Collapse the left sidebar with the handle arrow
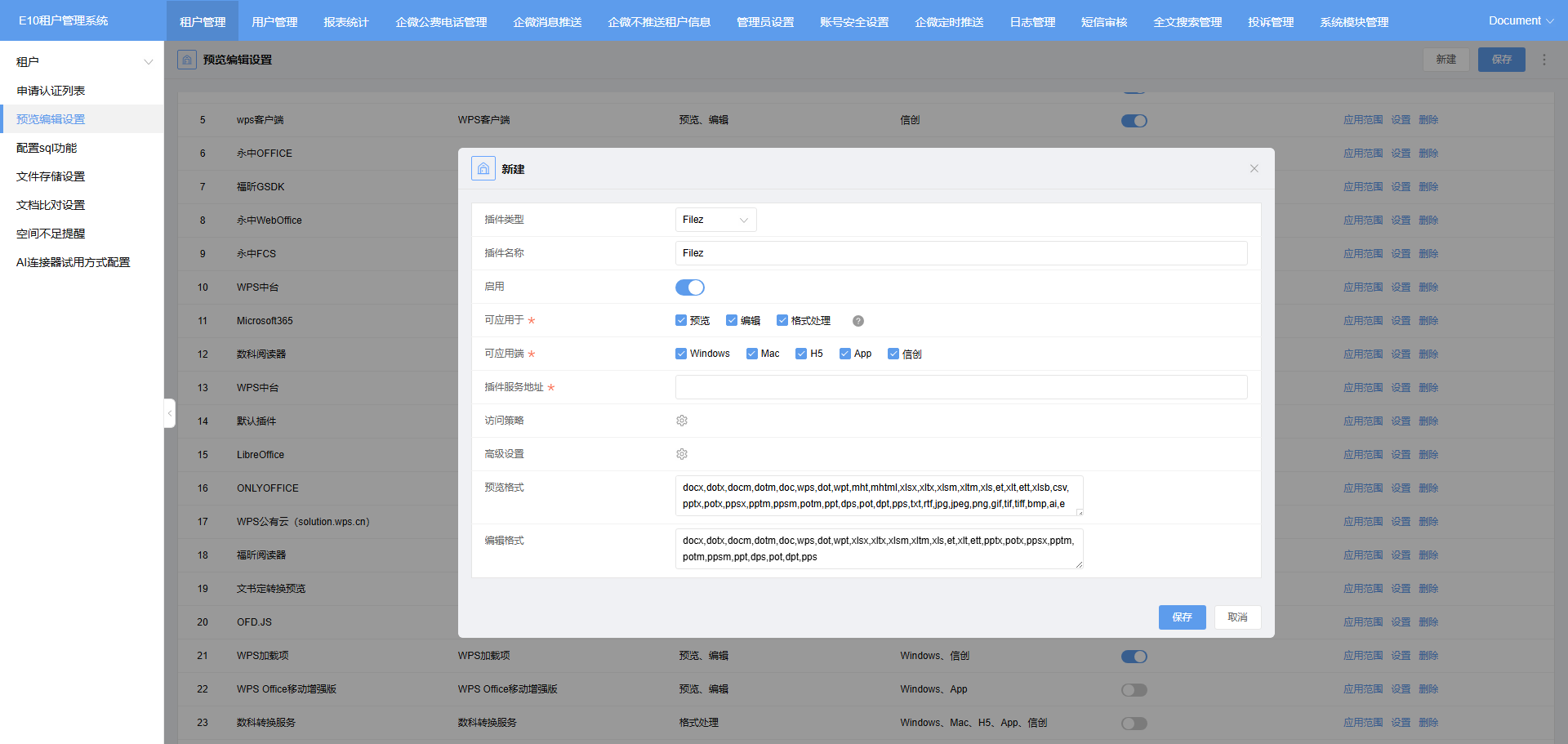1568x744 pixels. tap(170, 413)
